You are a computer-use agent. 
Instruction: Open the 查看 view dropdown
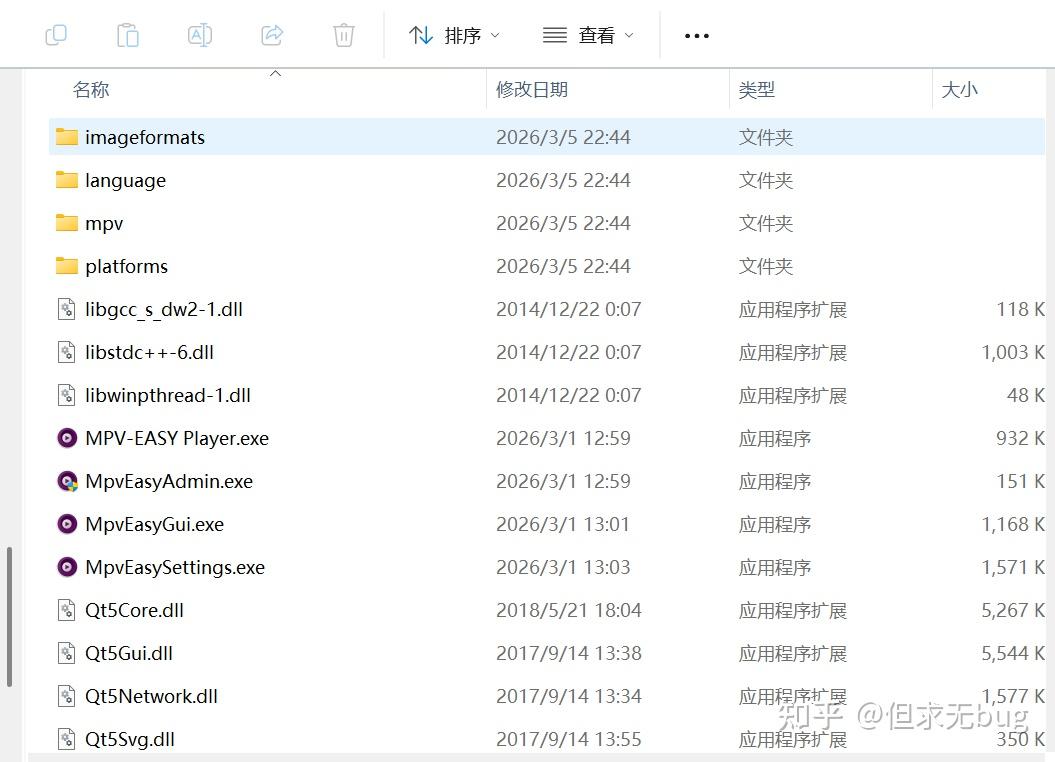tap(588, 35)
